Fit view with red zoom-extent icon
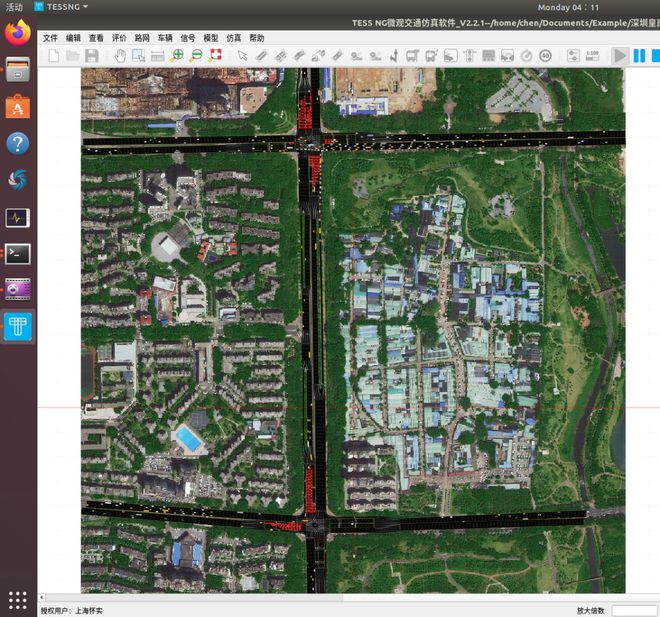This screenshot has height=617, width=660. click(x=216, y=55)
